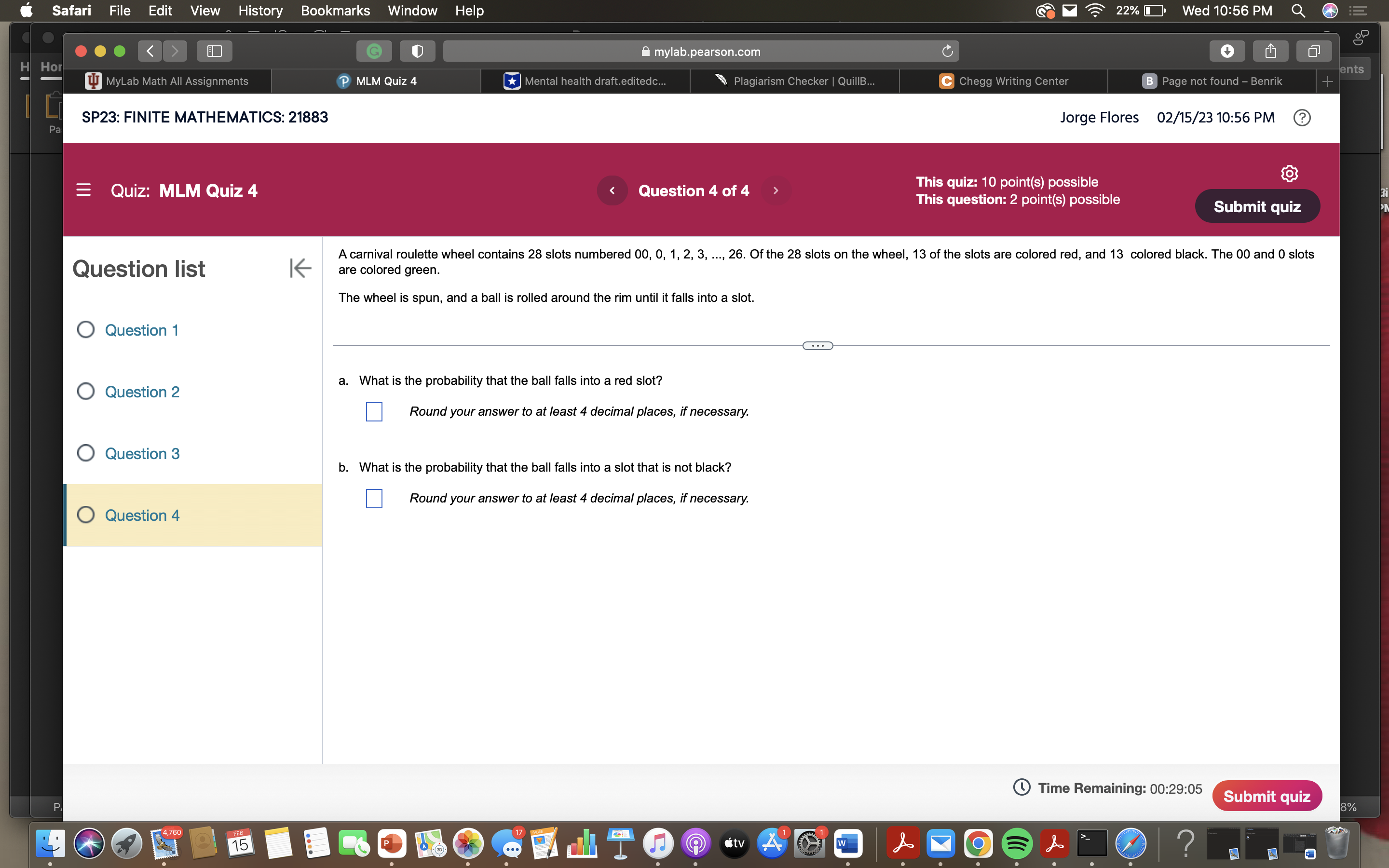Viewport: 1389px width, 868px height.
Task: Click the answer box for part a
Action: (374, 411)
